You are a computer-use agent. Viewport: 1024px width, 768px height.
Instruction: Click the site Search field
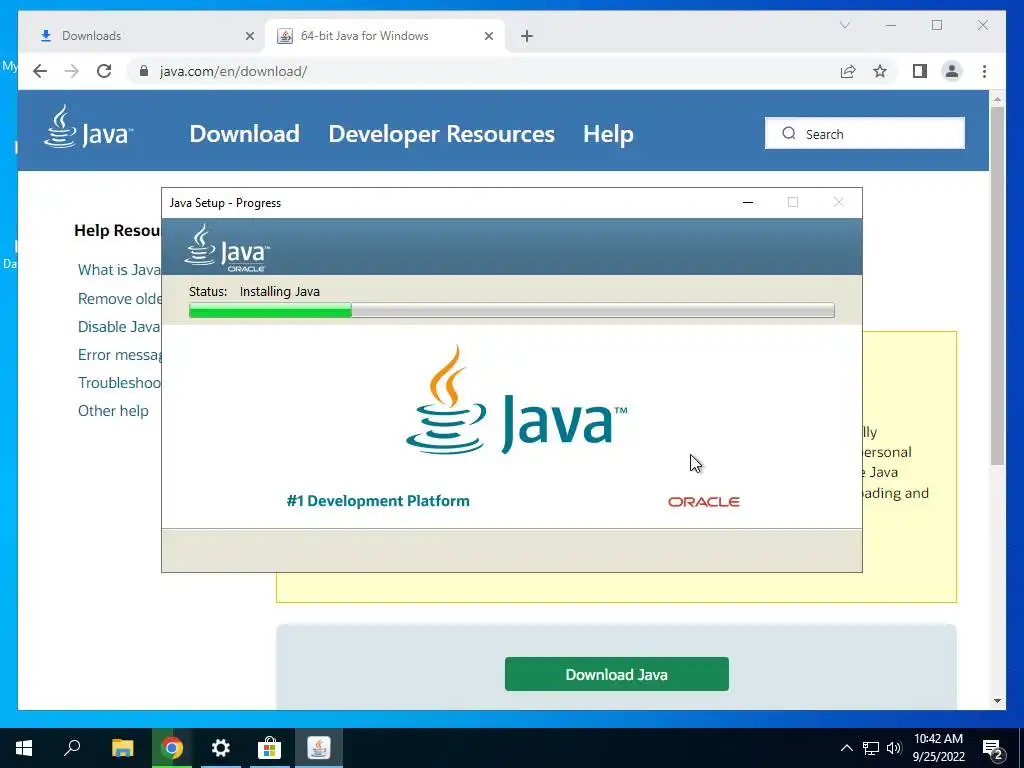click(865, 133)
